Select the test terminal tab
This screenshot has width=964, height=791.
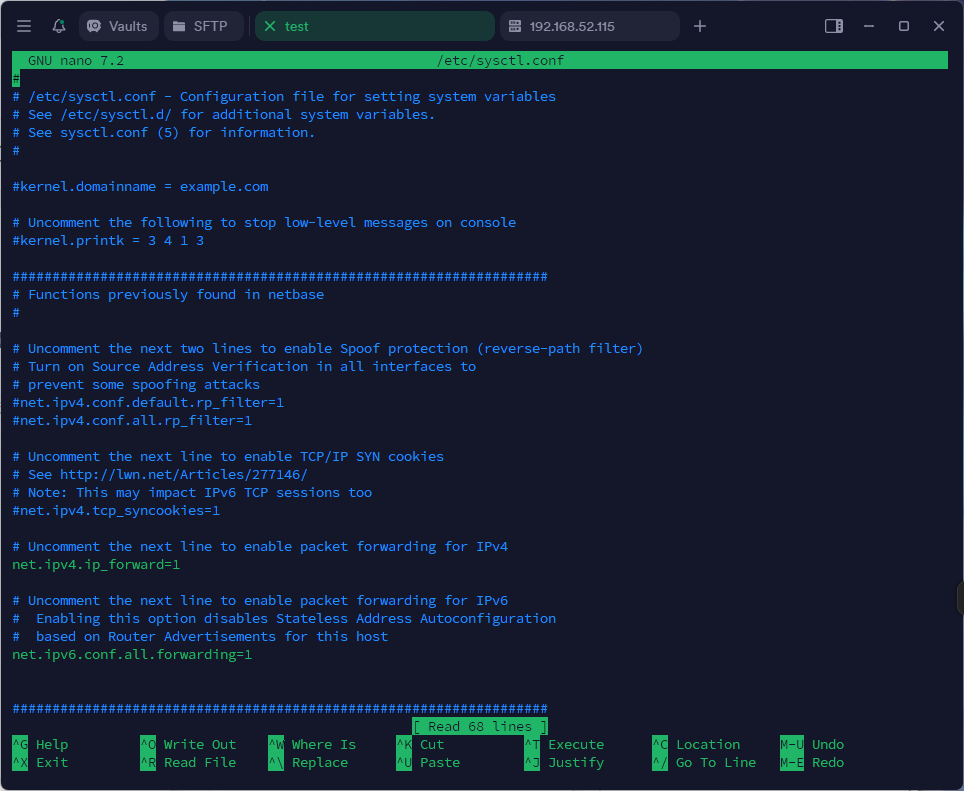pos(375,27)
